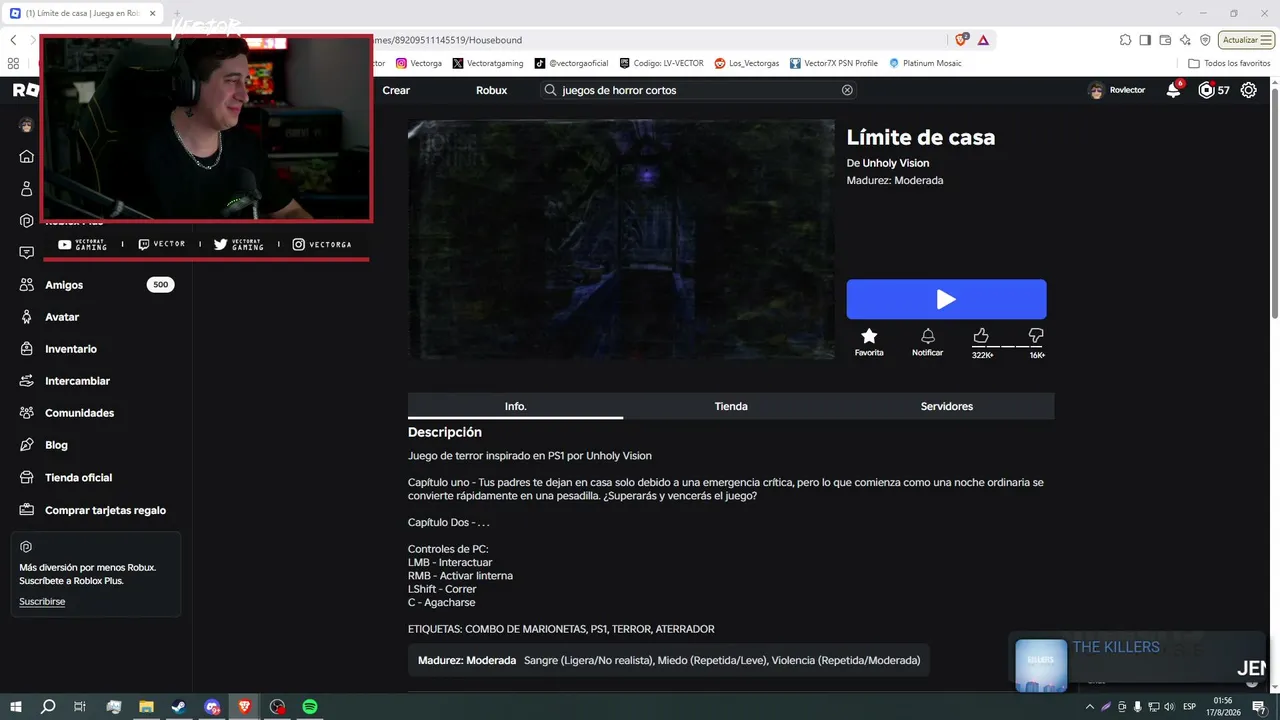Image resolution: width=1280 pixels, height=720 pixels.
Task: Open the Robux balance icon
Action: 1206,90
